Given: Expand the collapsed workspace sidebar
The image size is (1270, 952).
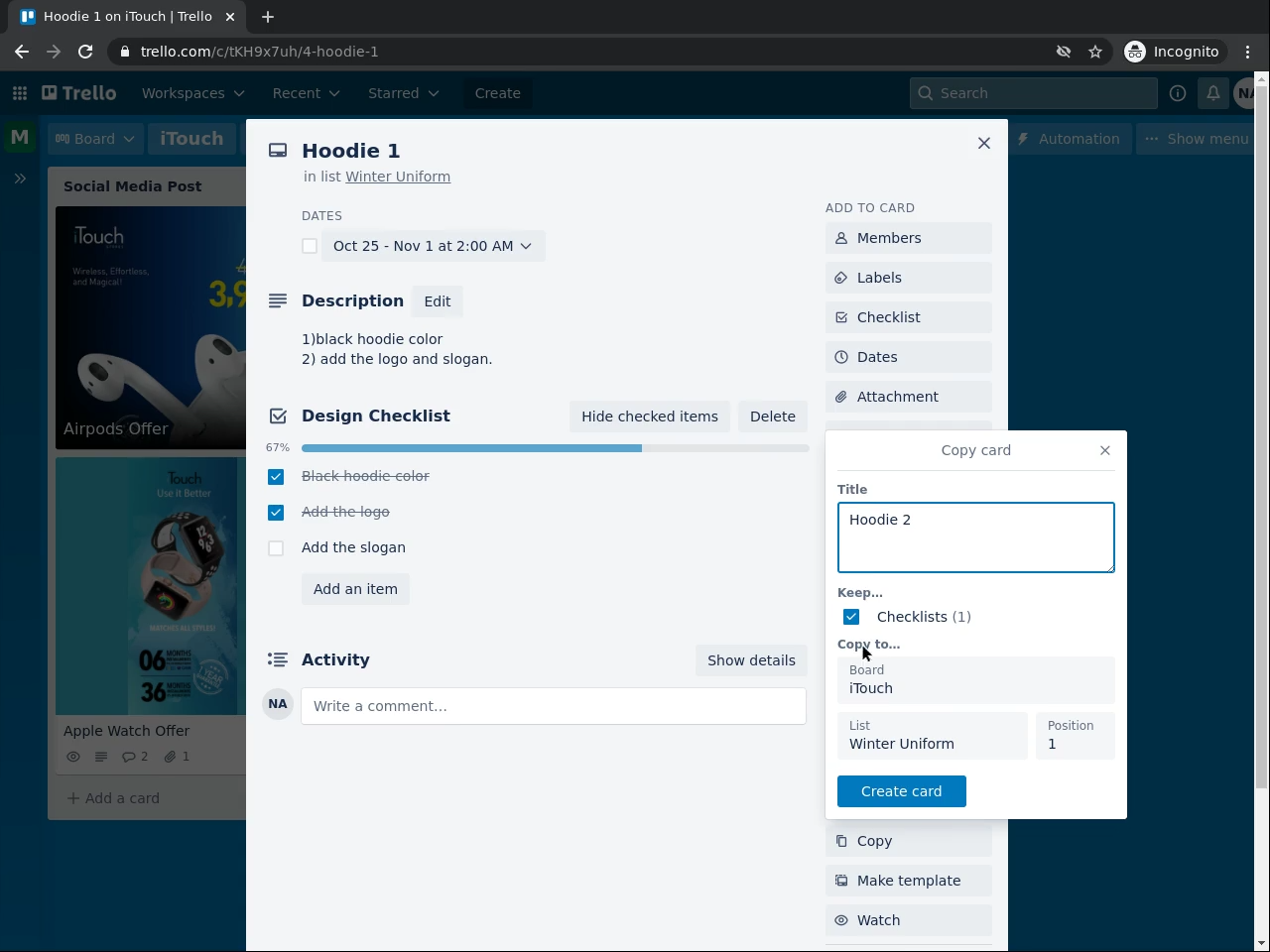Looking at the screenshot, I should pos(20,178).
